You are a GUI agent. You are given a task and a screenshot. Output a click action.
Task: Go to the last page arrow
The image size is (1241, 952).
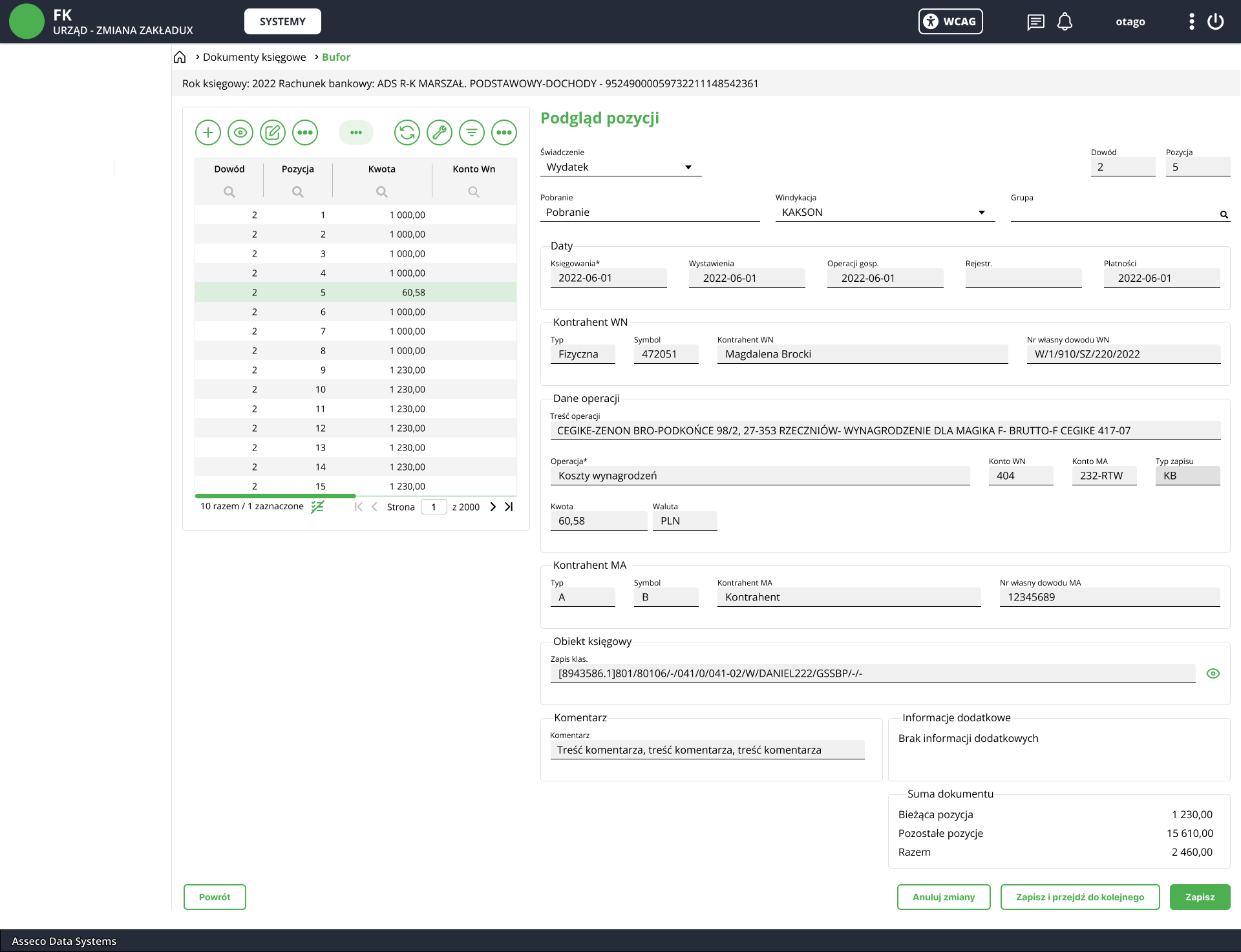tap(509, 507)
